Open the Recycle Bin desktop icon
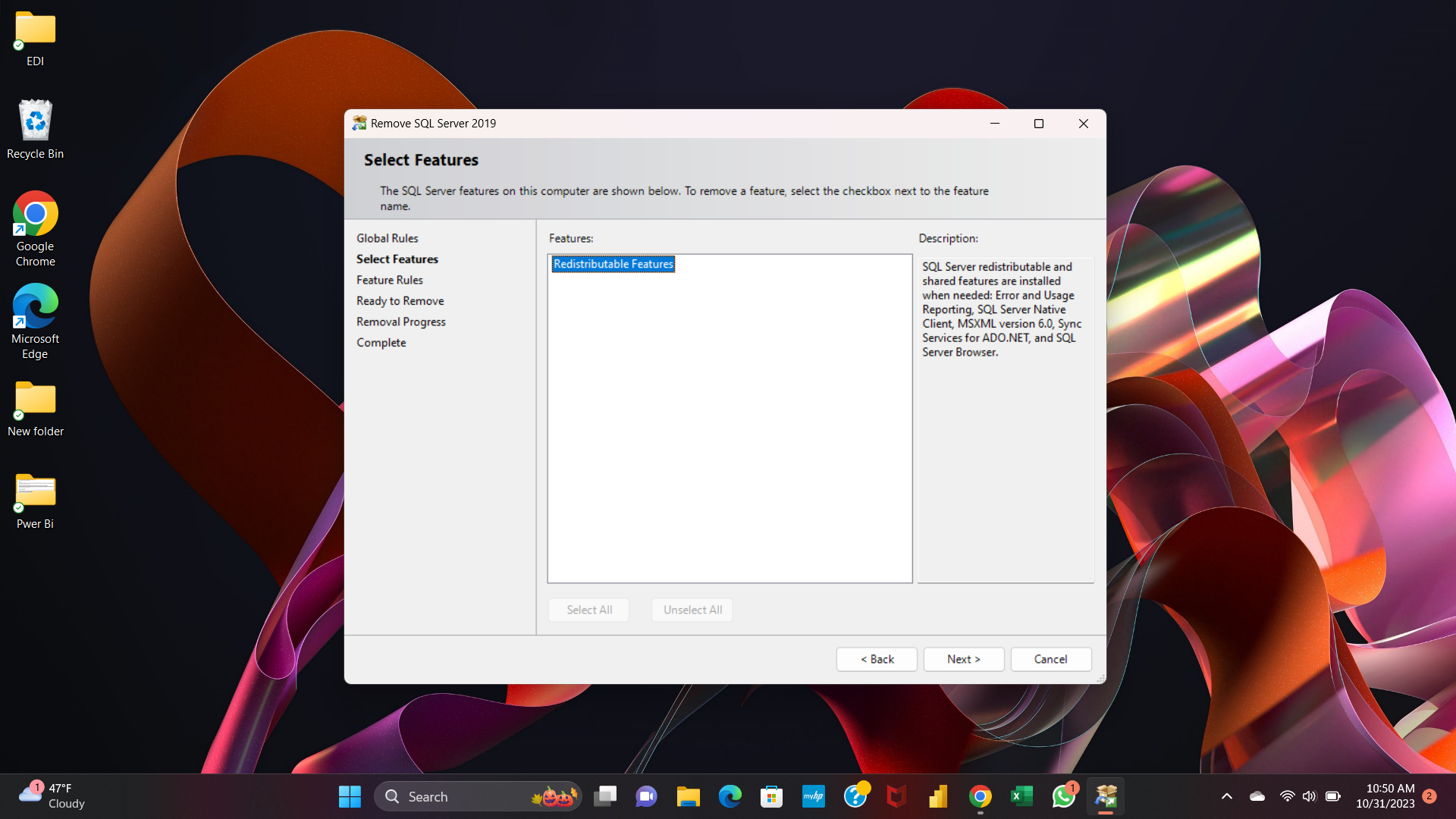This screenshot has height=819, width=1456. (x=35, y=121)
